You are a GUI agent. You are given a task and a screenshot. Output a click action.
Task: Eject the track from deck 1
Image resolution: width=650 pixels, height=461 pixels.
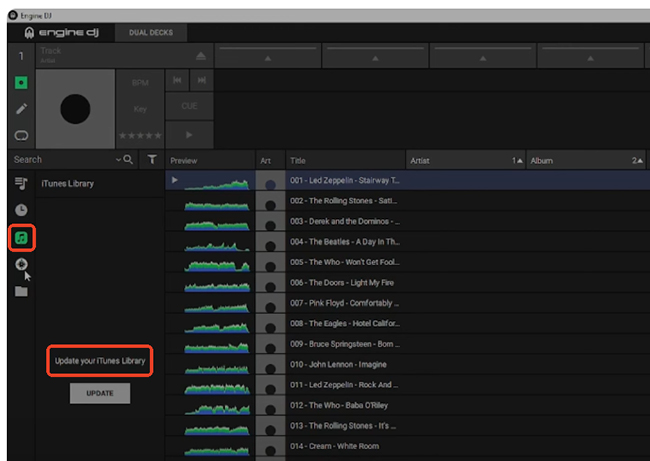pos(201,56)
